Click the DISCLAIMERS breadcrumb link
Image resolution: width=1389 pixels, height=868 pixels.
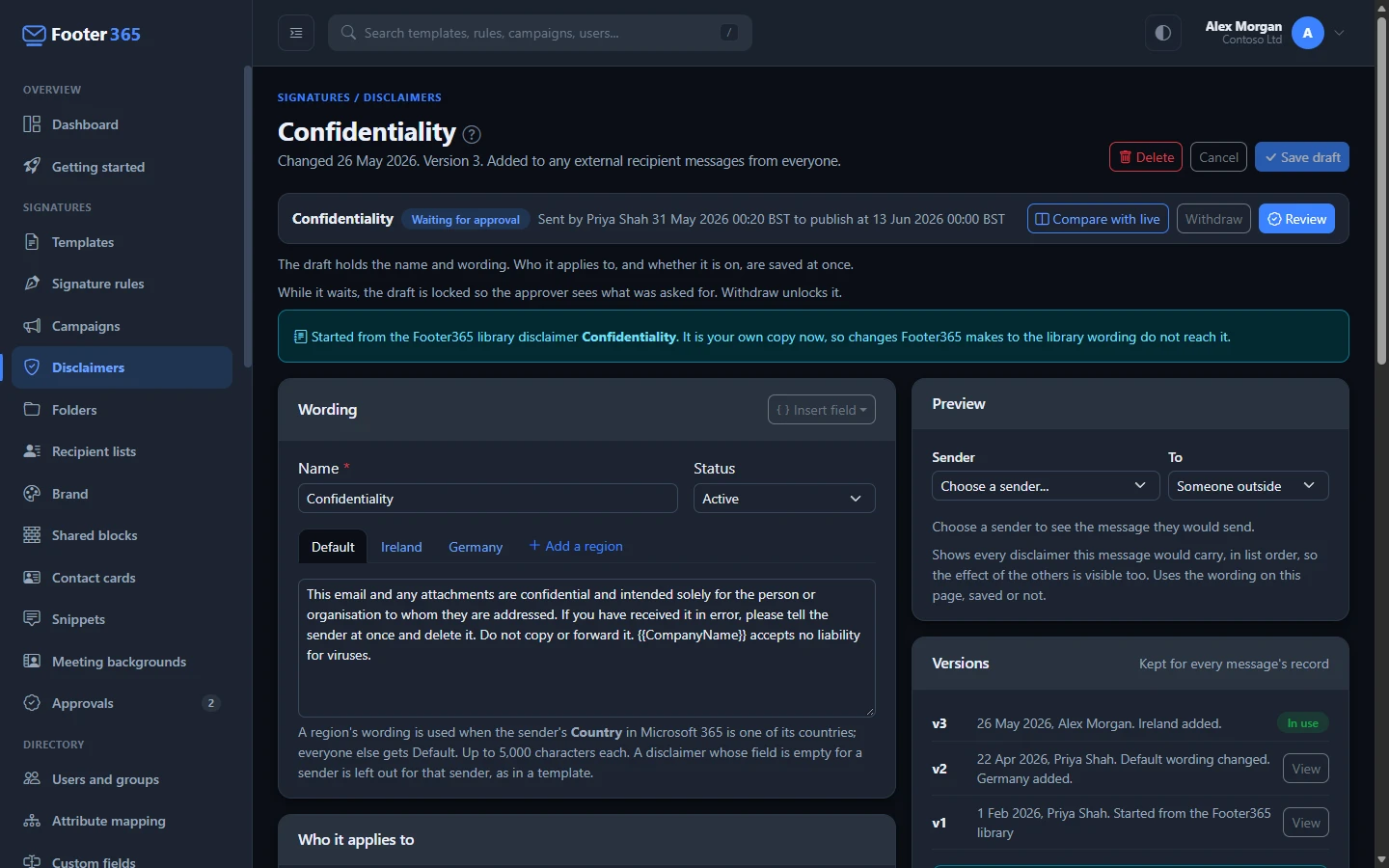pos(402,97)
